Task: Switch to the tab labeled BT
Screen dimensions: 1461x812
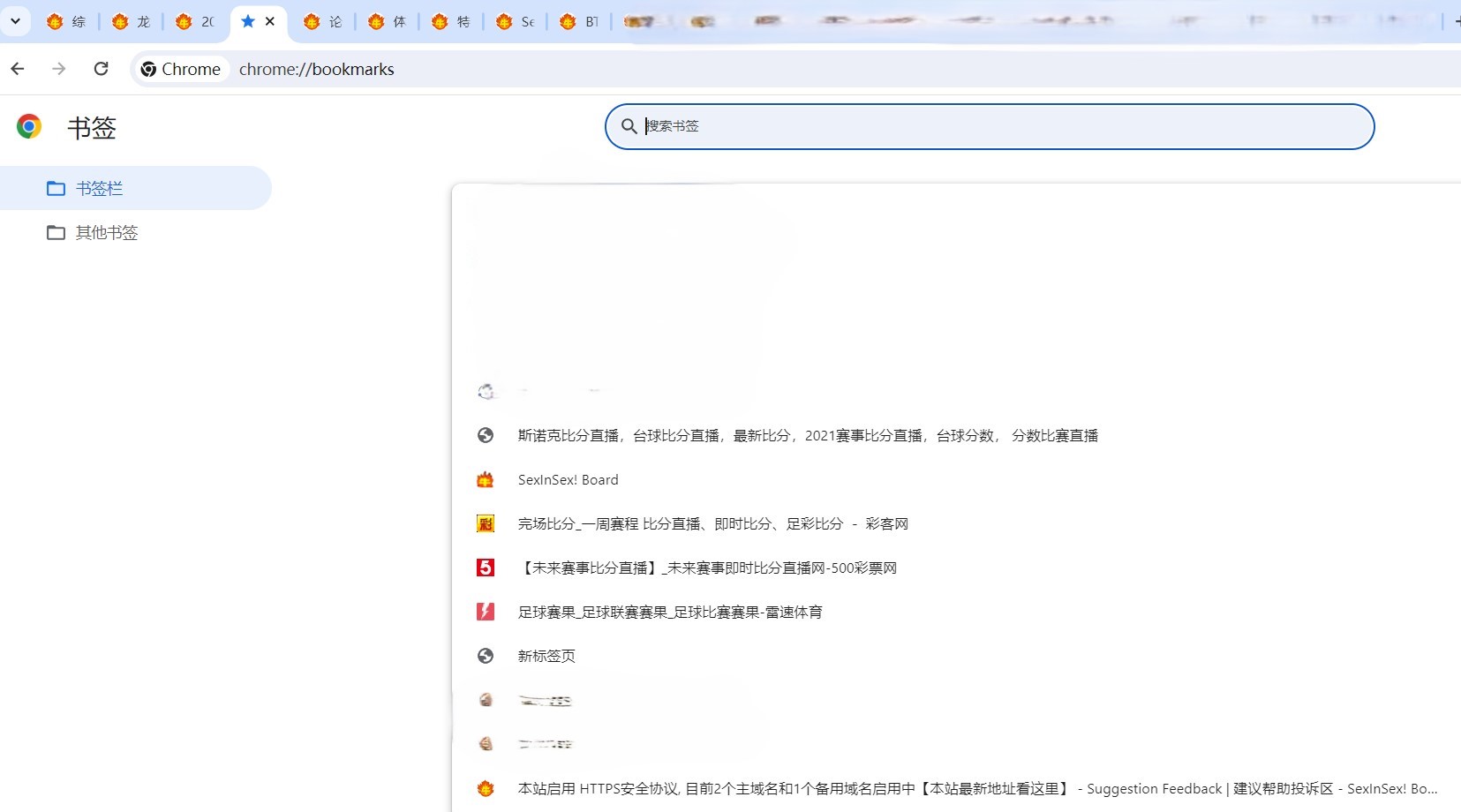Action: (579, 22)
